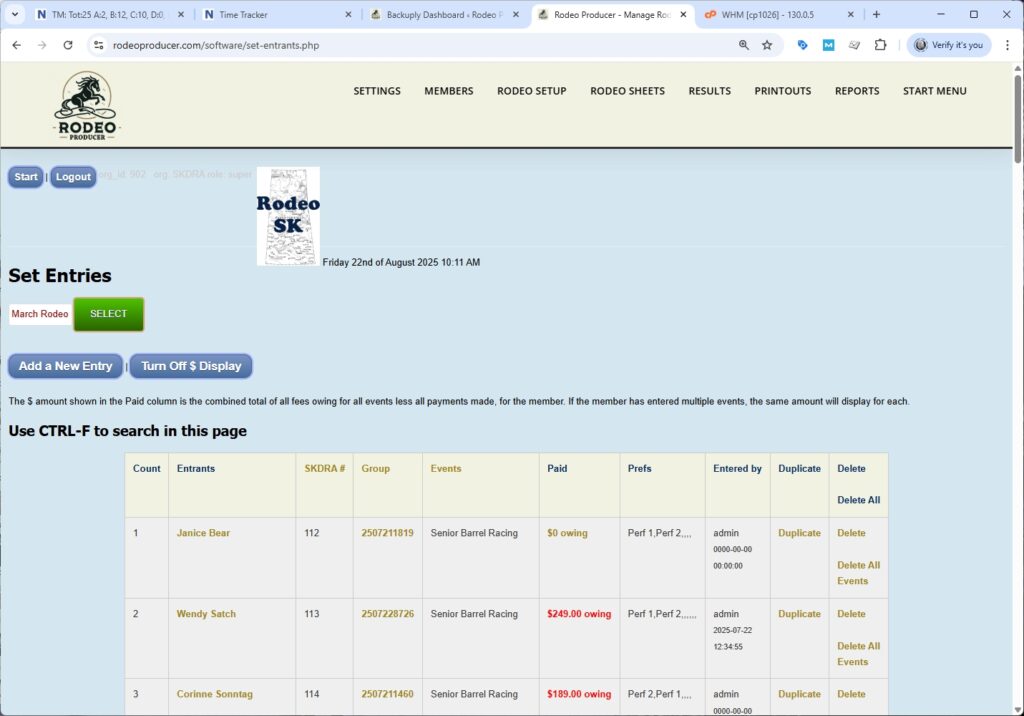Click Duplicate for Janice Bear's entry

[799, 533]
